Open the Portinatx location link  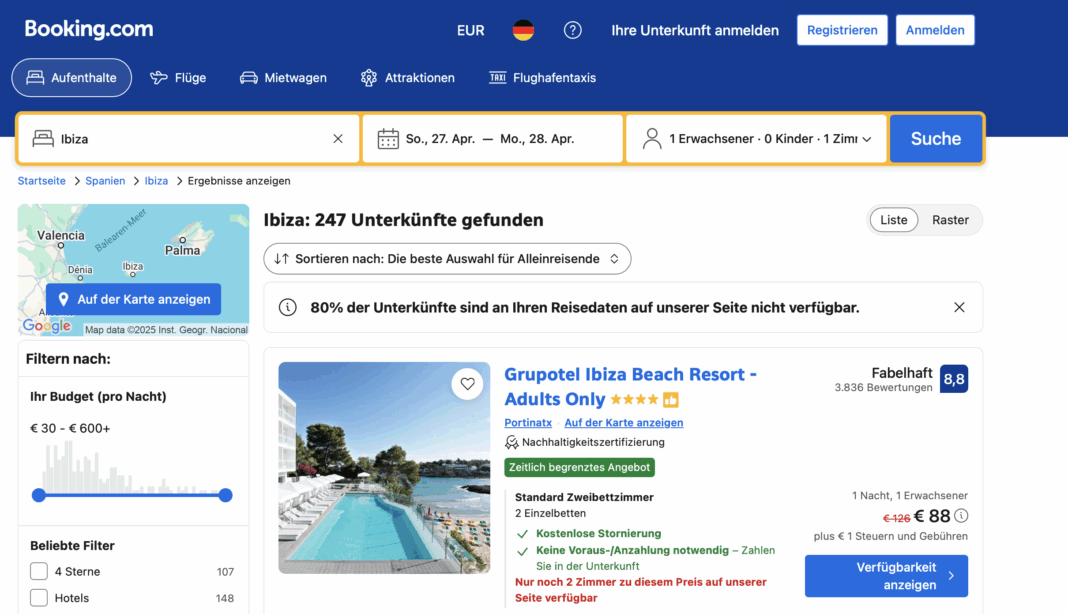(x=528, y=423)
